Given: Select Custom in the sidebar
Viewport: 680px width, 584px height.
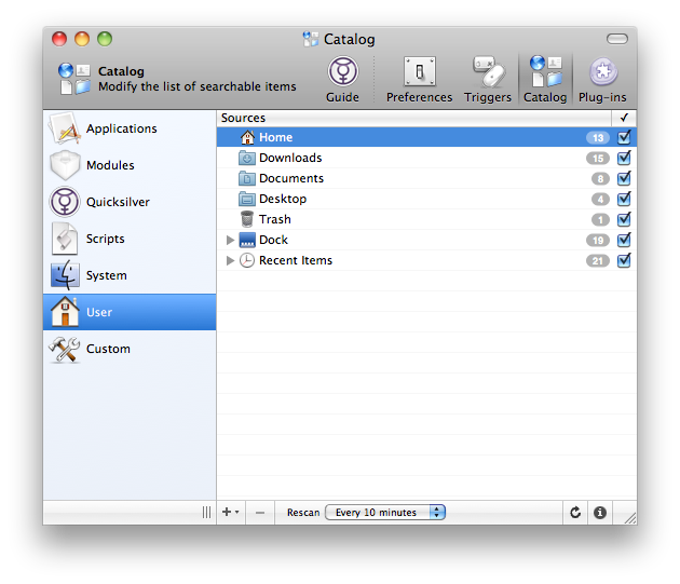Looking at the screenshot, I should coord(129,349).
